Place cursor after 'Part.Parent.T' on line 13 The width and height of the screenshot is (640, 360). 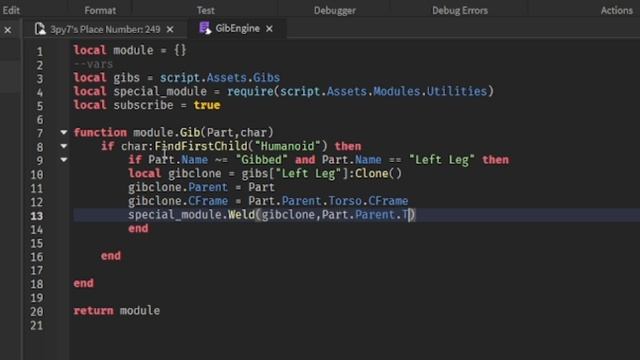click(409, 215)
